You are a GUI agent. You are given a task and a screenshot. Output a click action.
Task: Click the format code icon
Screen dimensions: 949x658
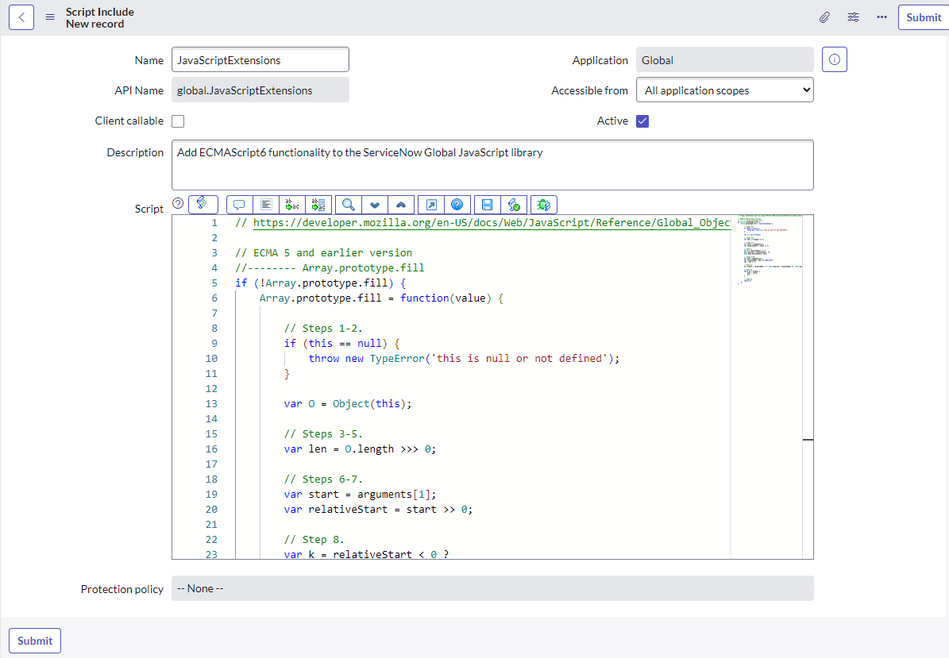266,205
